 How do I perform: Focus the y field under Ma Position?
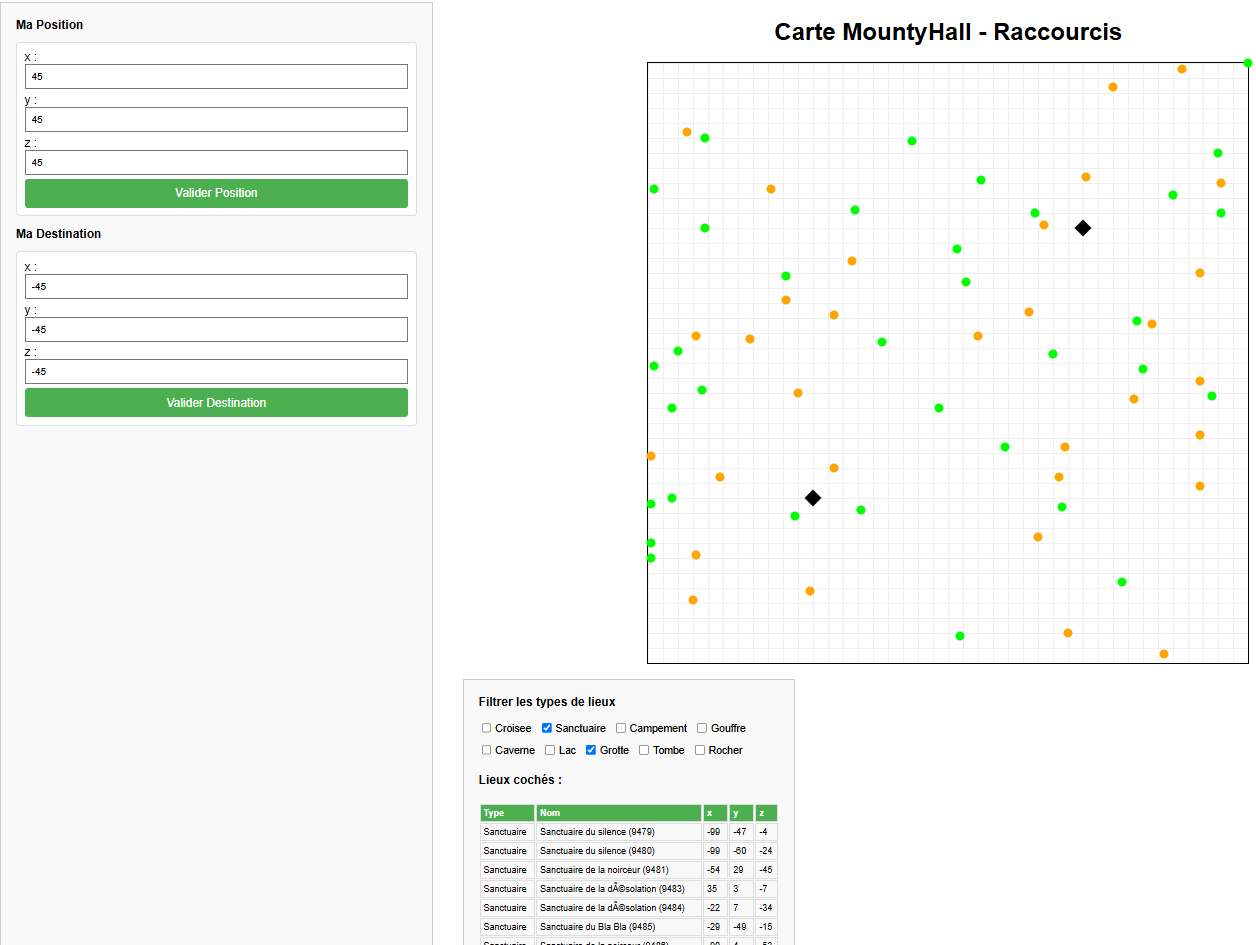pos(216,119)
